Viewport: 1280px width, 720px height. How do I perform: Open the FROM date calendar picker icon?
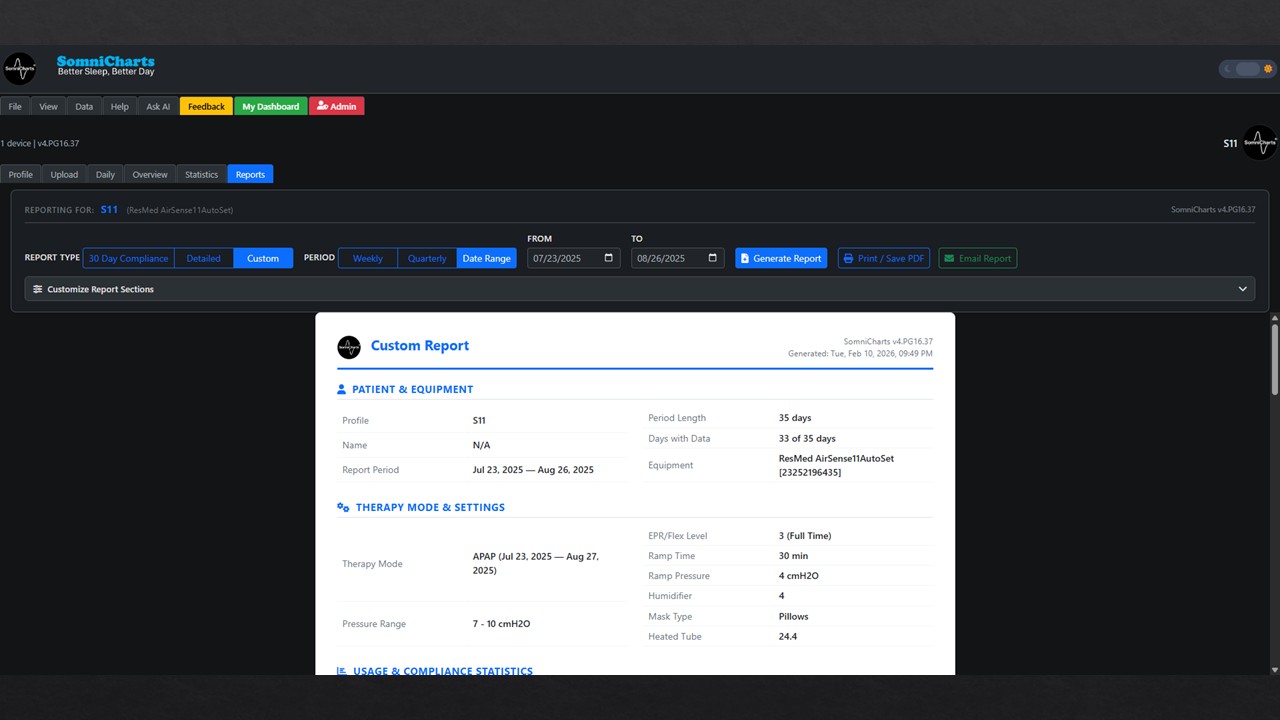tap(608, 258)
